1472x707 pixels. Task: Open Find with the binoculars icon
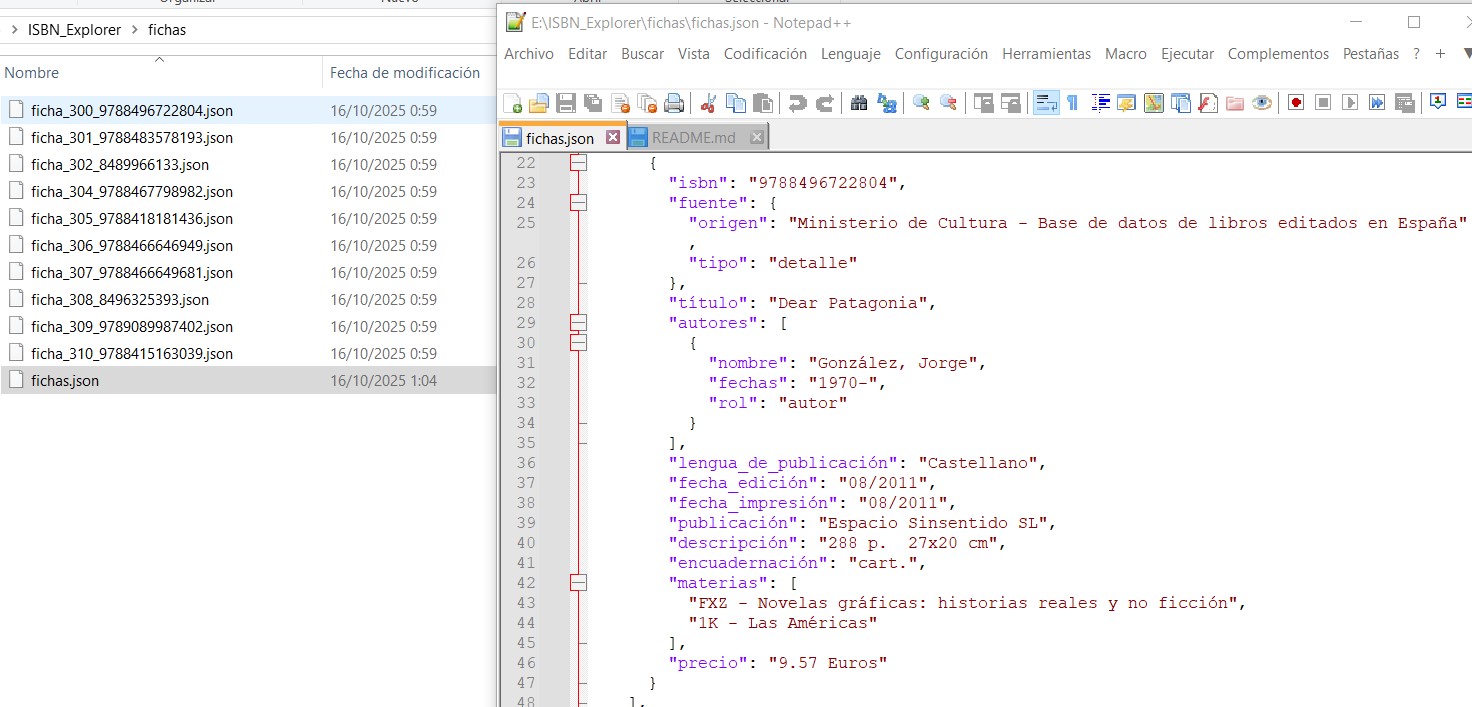click(x=859, y=102)
